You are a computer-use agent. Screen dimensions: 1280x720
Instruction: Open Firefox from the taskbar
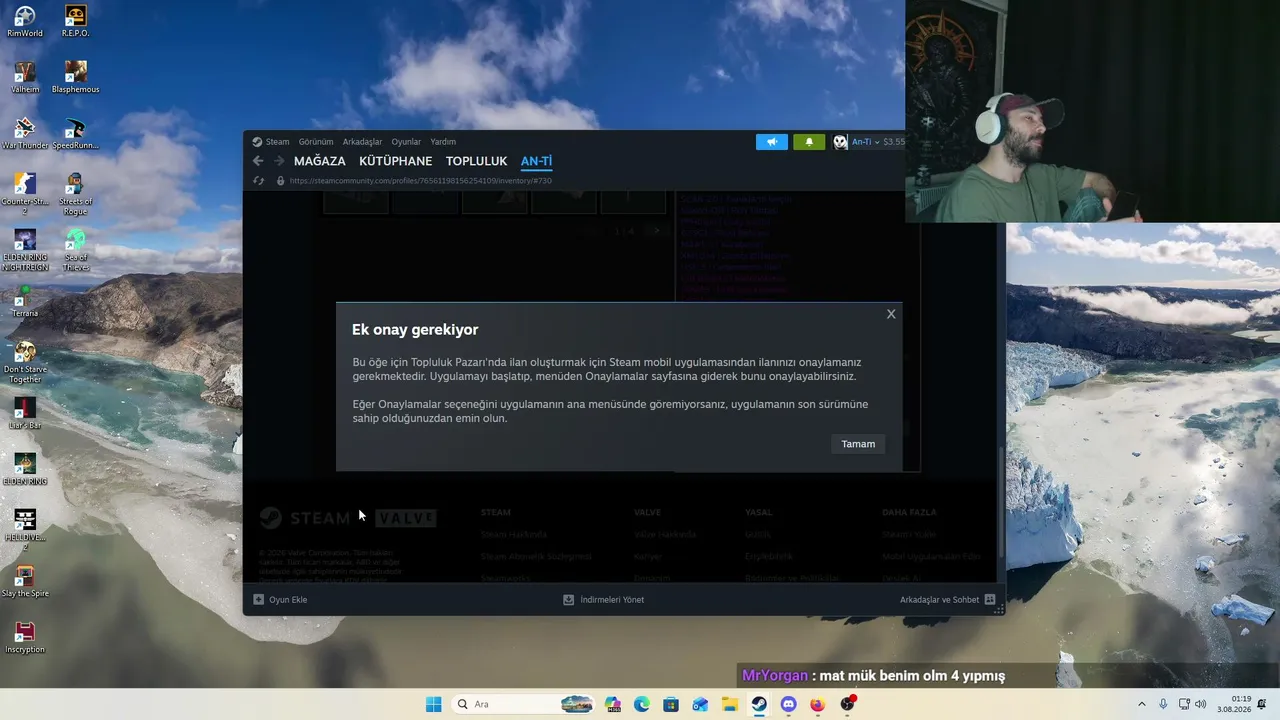tap(818, 704)
